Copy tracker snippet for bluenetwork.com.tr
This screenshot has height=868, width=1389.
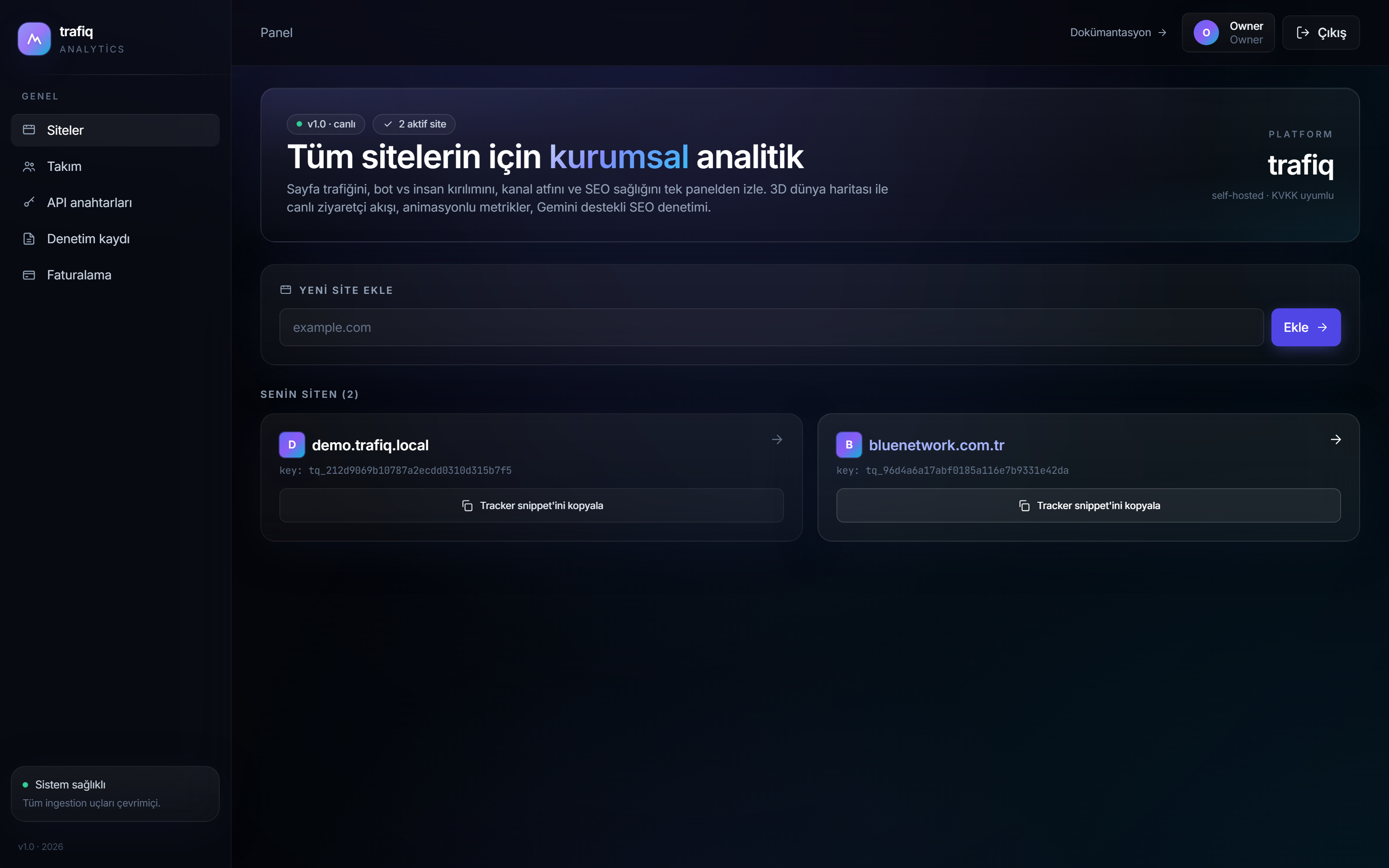pos(1089,506)
